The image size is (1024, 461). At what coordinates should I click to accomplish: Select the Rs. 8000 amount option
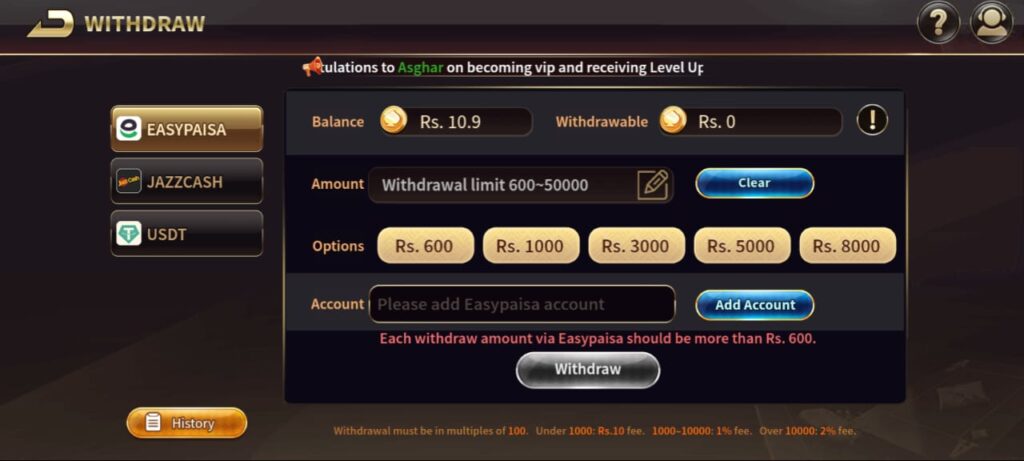coord(848,246)
